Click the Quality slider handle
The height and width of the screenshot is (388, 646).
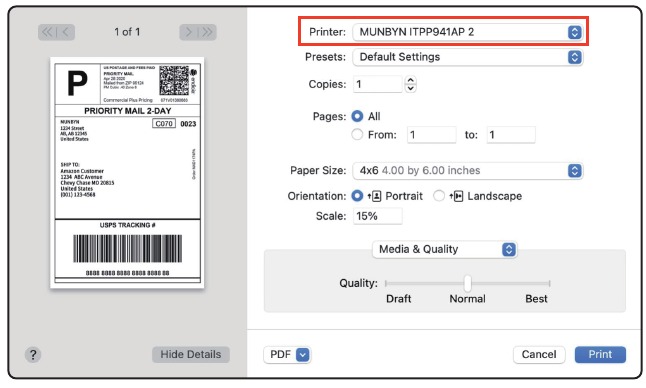pyautogui.click(x=467, y=283)
